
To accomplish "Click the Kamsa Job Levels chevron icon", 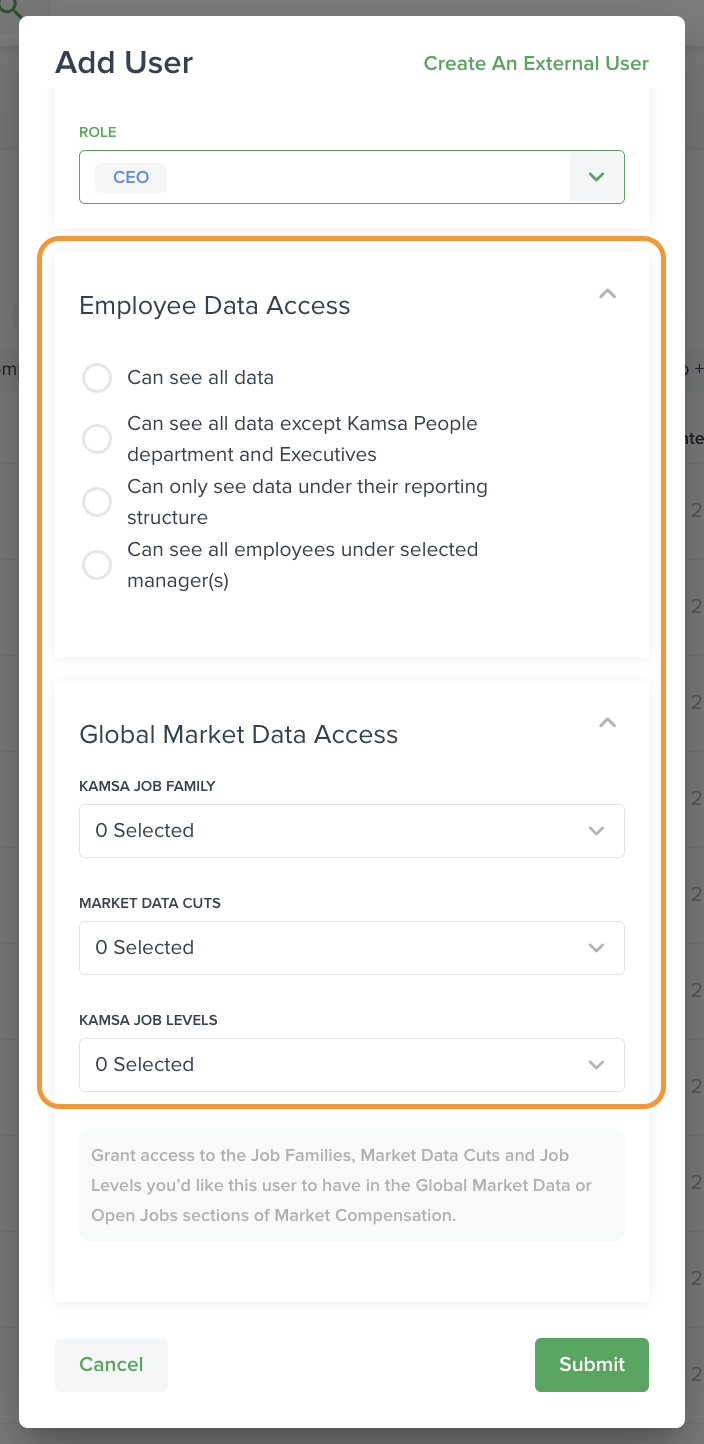I will click(597, 1065).
